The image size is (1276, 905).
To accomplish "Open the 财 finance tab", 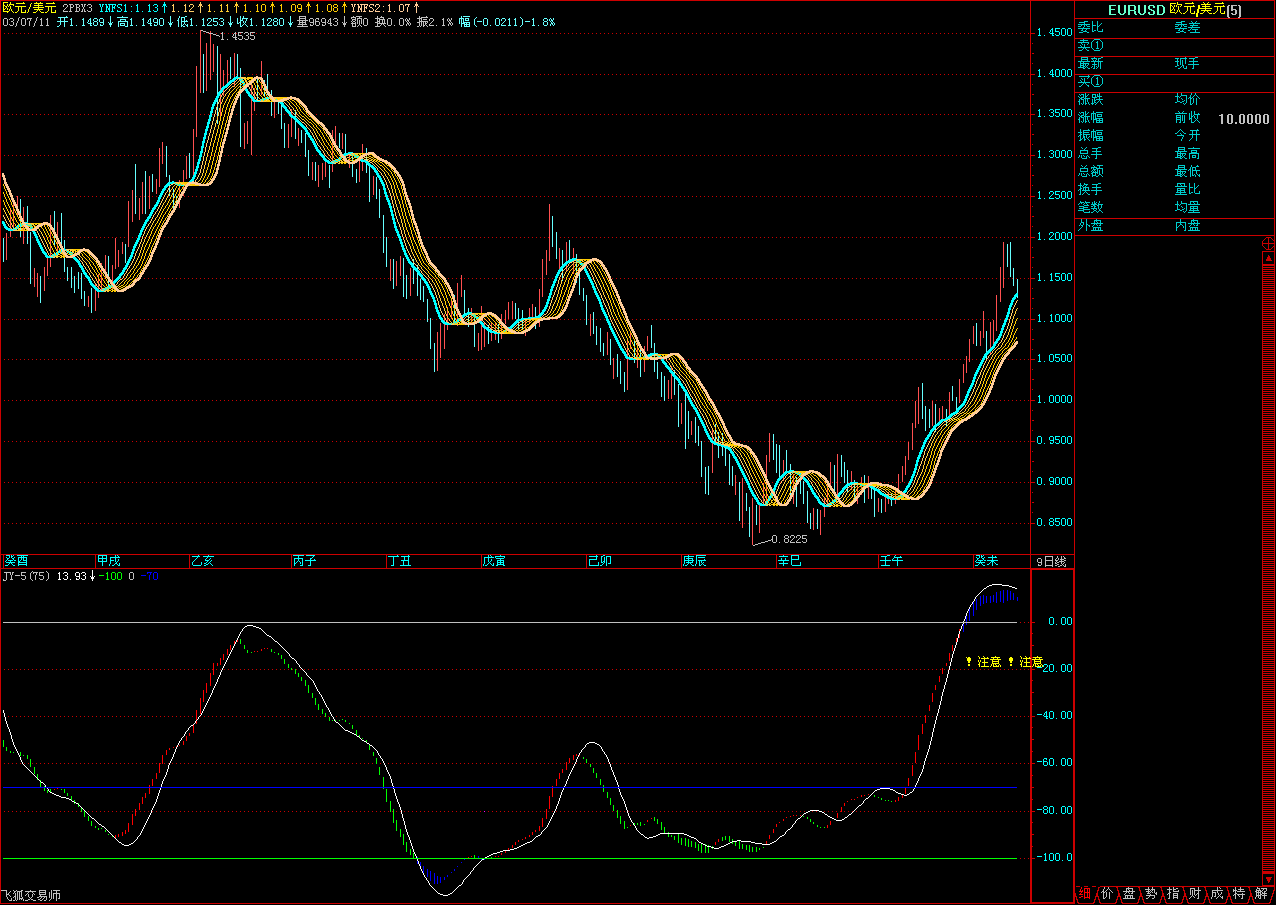I will click(x=1195, y=893).
